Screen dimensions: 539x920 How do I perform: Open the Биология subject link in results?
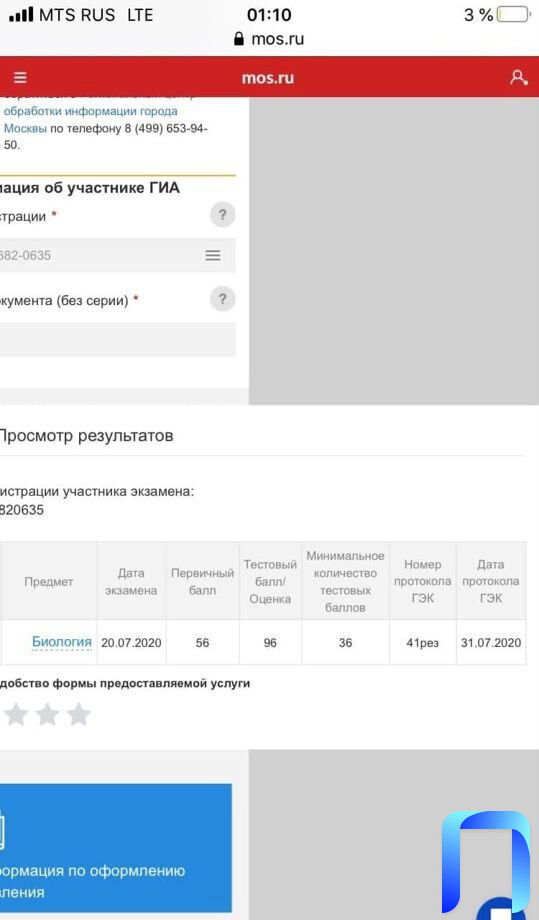click(62, 642)
